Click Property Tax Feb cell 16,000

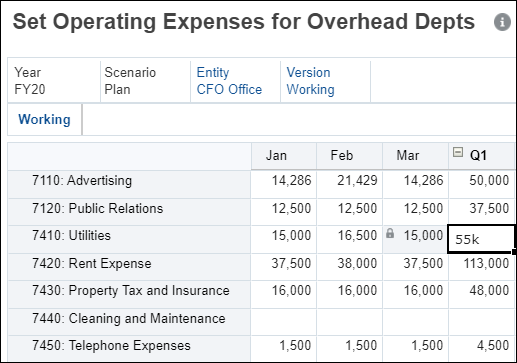click(x=349, y=294)
